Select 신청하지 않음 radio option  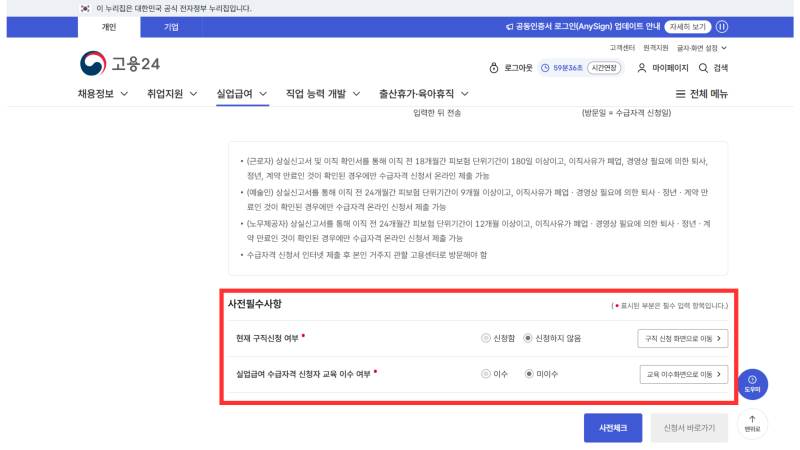tap(528, 338)
